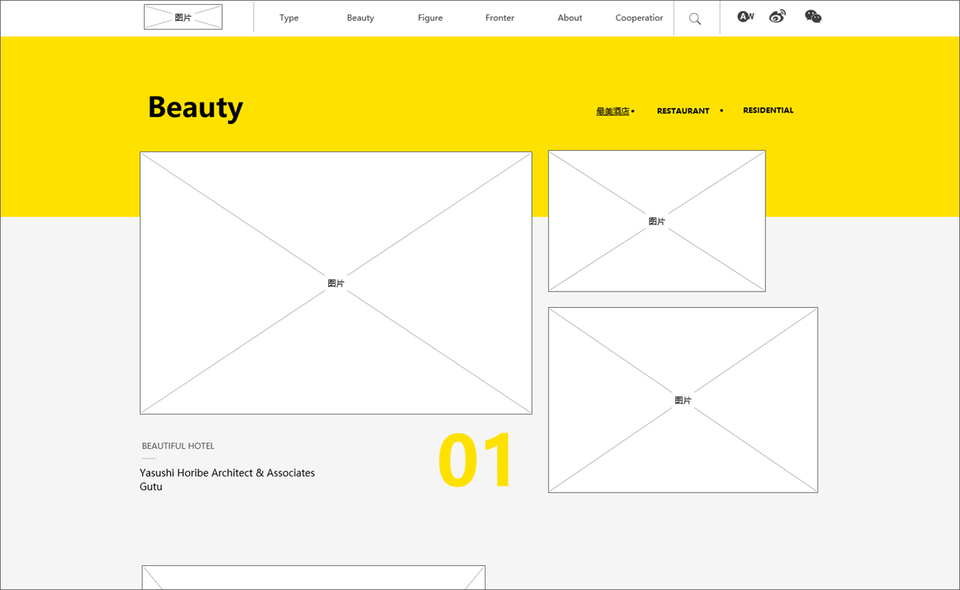Open the WeChat social icon

[813, 17]
